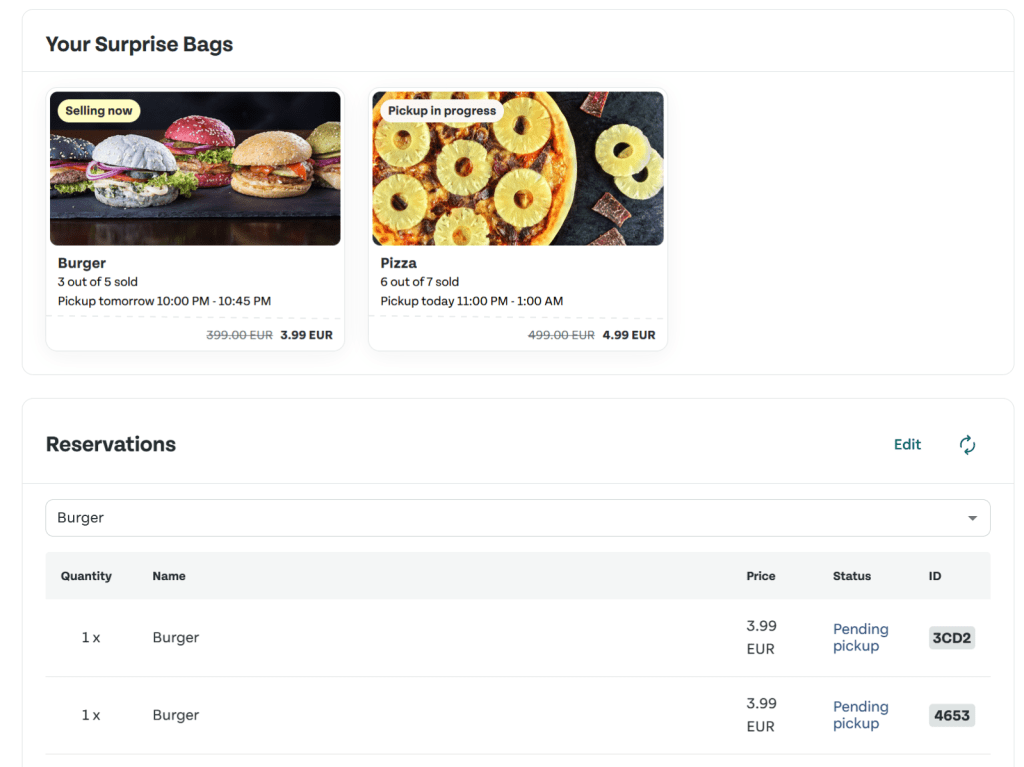This screenshot has width=1024, height=767.
Task: Click the Burger bag 3.99 EUR price
Action: [307, 335]
